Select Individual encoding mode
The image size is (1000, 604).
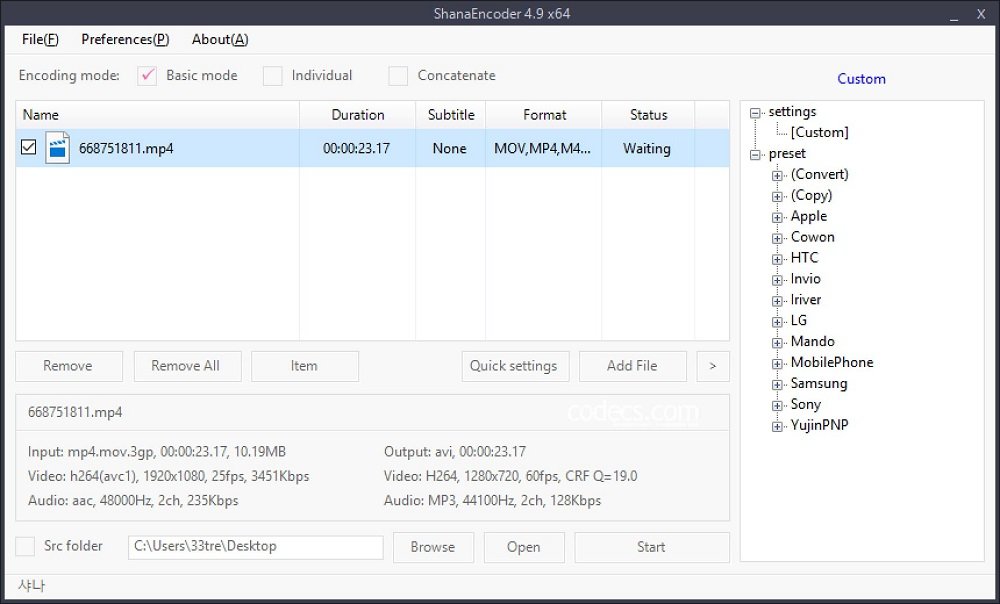tap(273, 76)
